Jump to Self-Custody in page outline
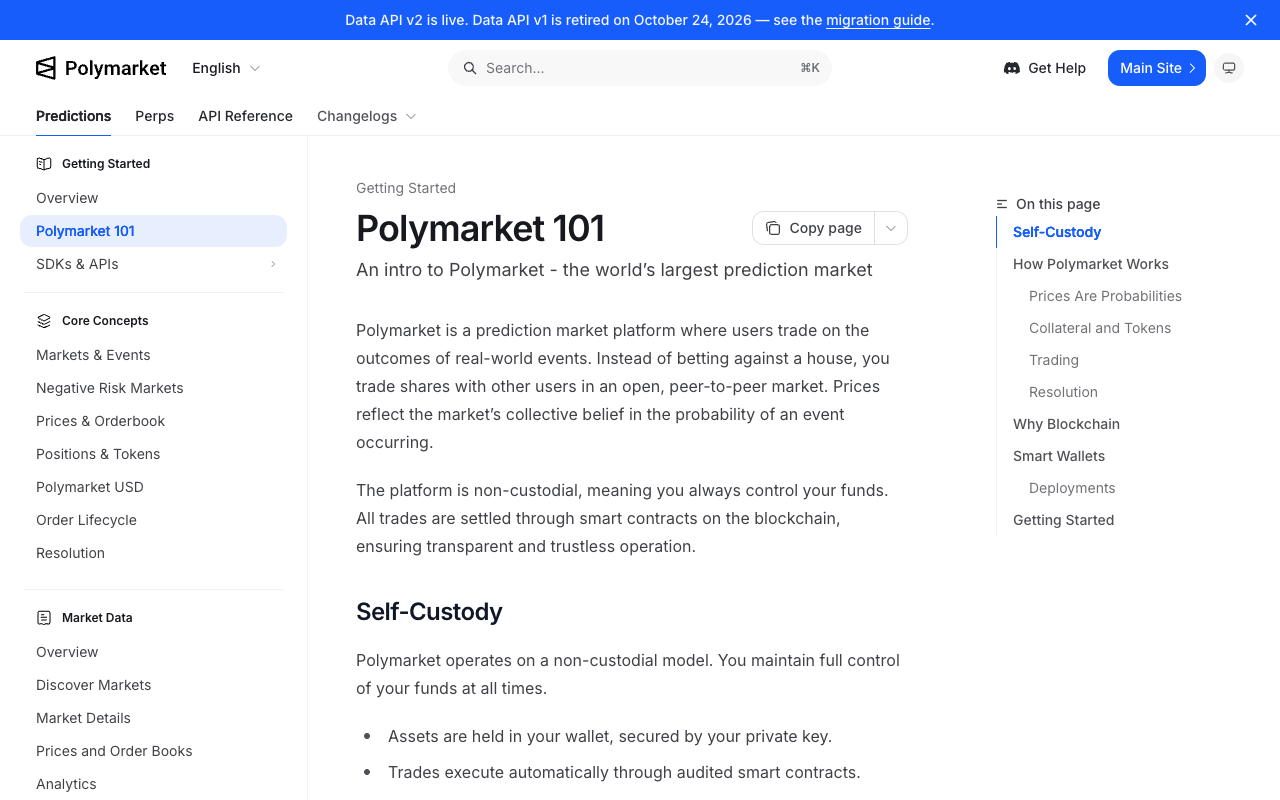Image resolution: width=1280 pixels, height=800 pixels. (x=1057, y=232)
